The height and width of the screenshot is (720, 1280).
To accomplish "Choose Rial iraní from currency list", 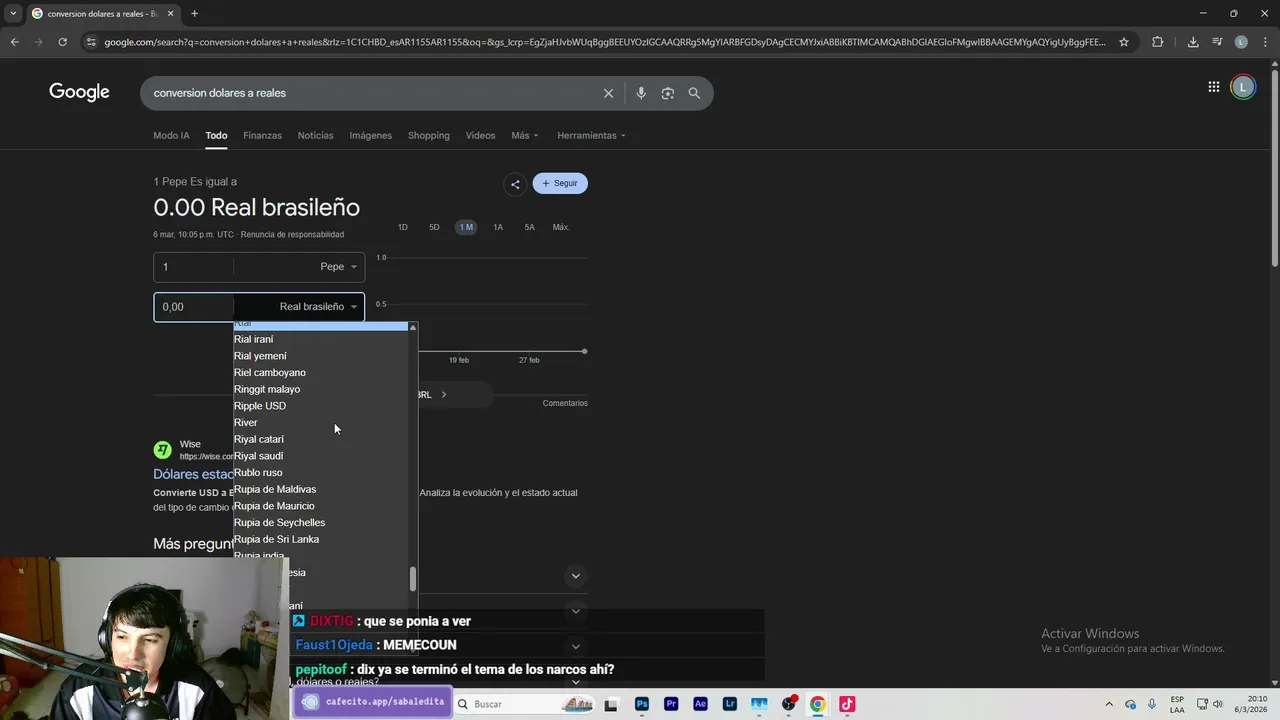I will coord(321,339).
